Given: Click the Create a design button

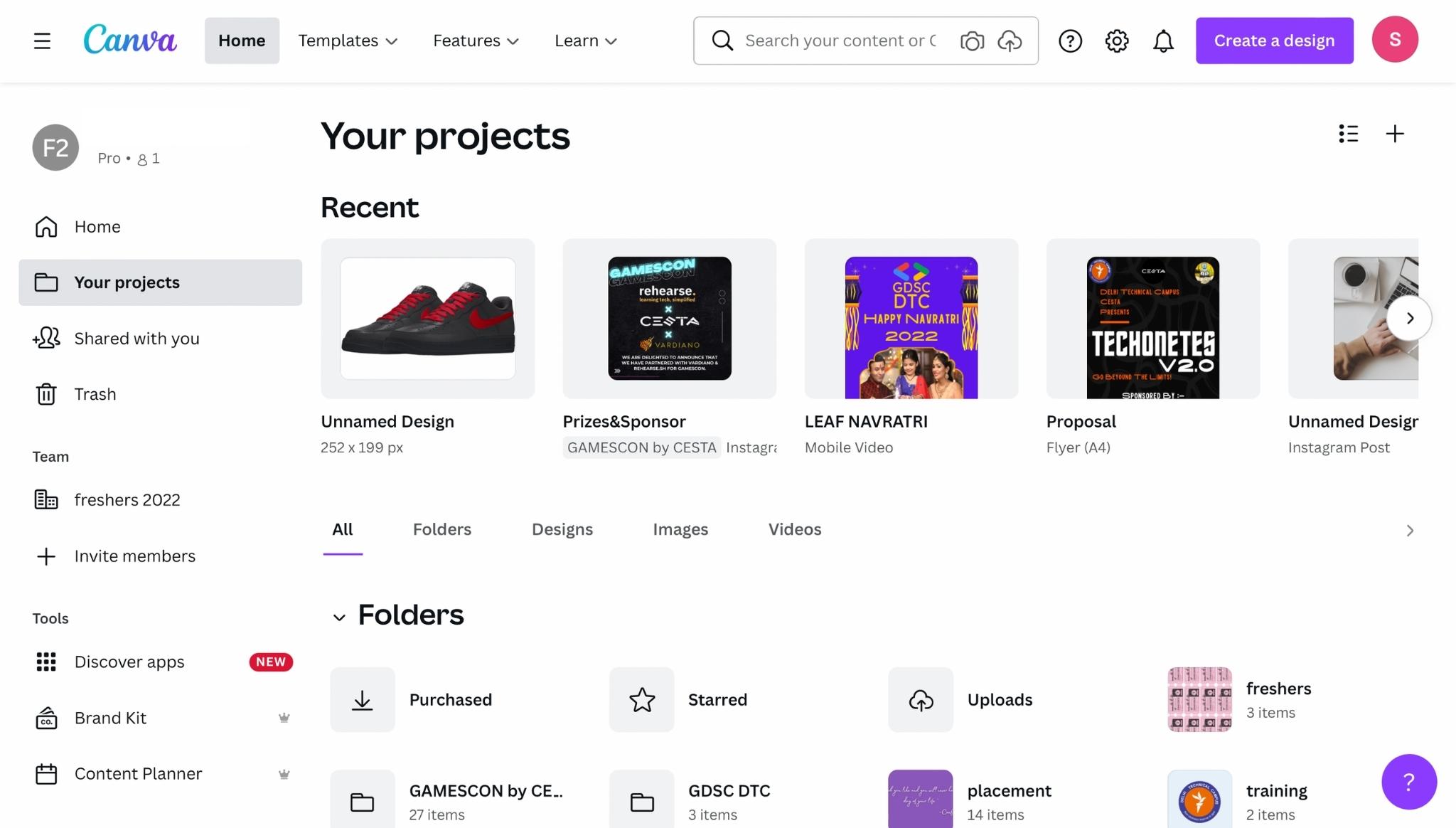Looking at the screenshot, I should click(1274, 41).
